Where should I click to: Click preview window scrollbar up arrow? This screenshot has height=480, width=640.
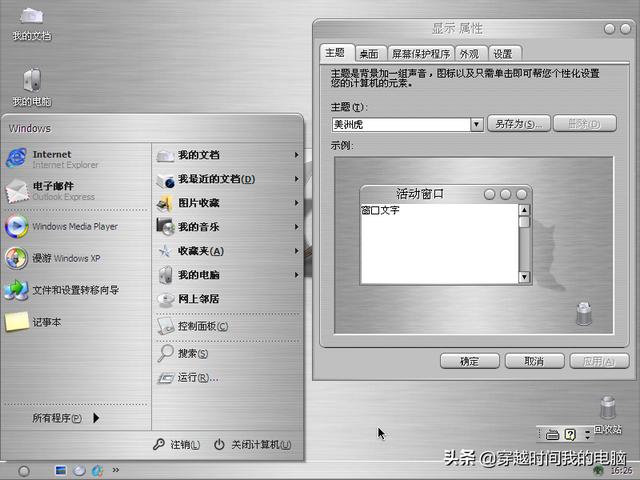524,210
